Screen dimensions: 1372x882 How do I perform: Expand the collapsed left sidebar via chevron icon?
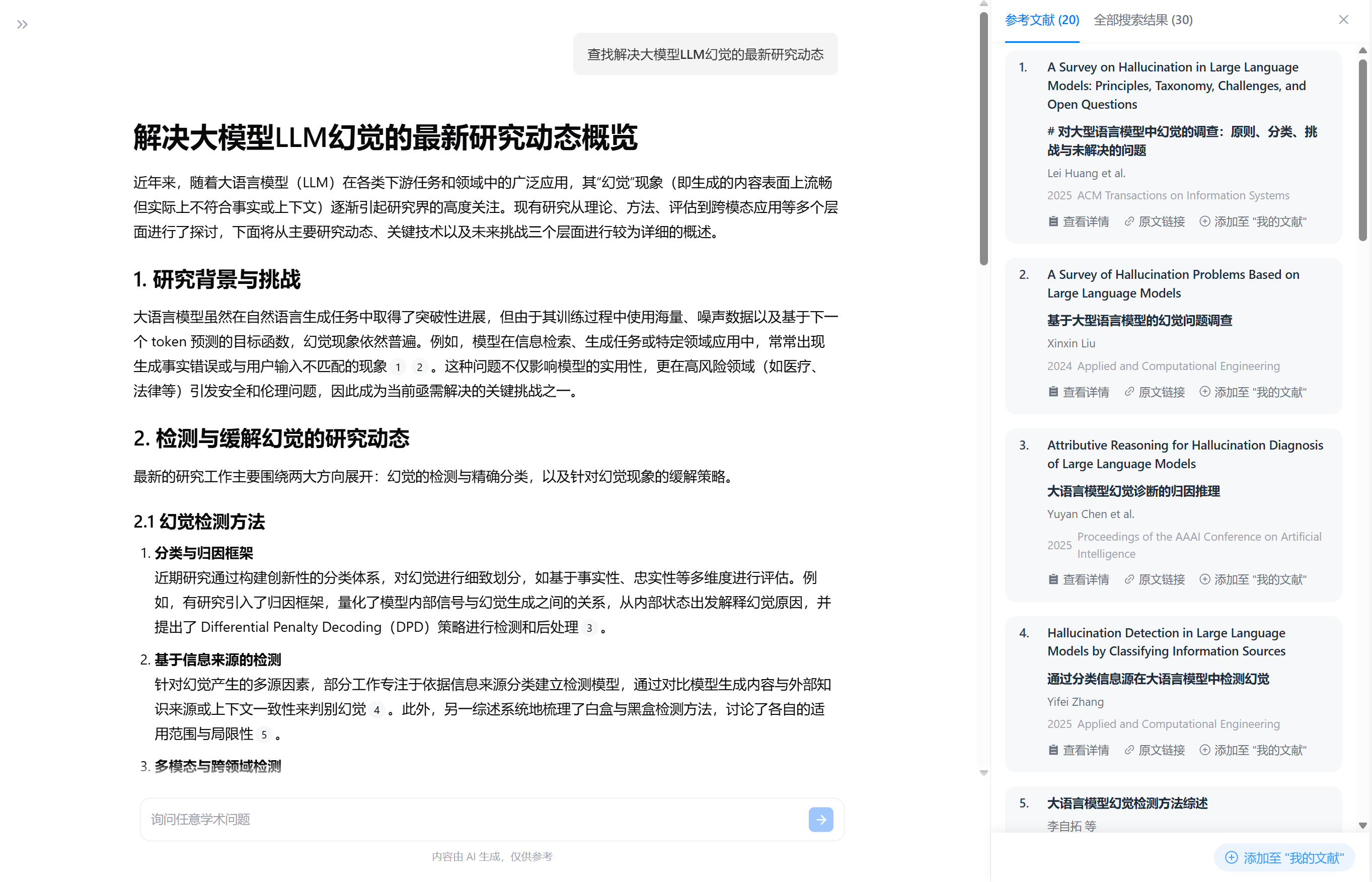22,25
